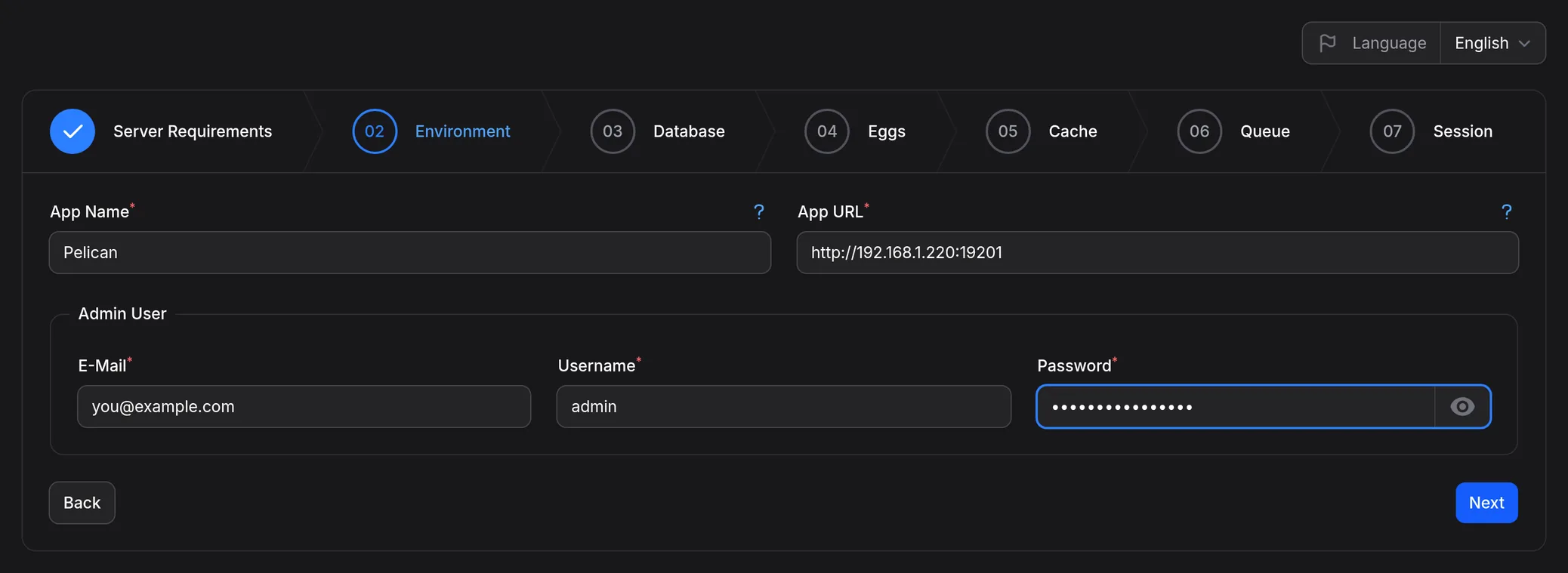Focus the App Name input field
This screenshot has width=1568, height=573.
(x=410, y=253)
